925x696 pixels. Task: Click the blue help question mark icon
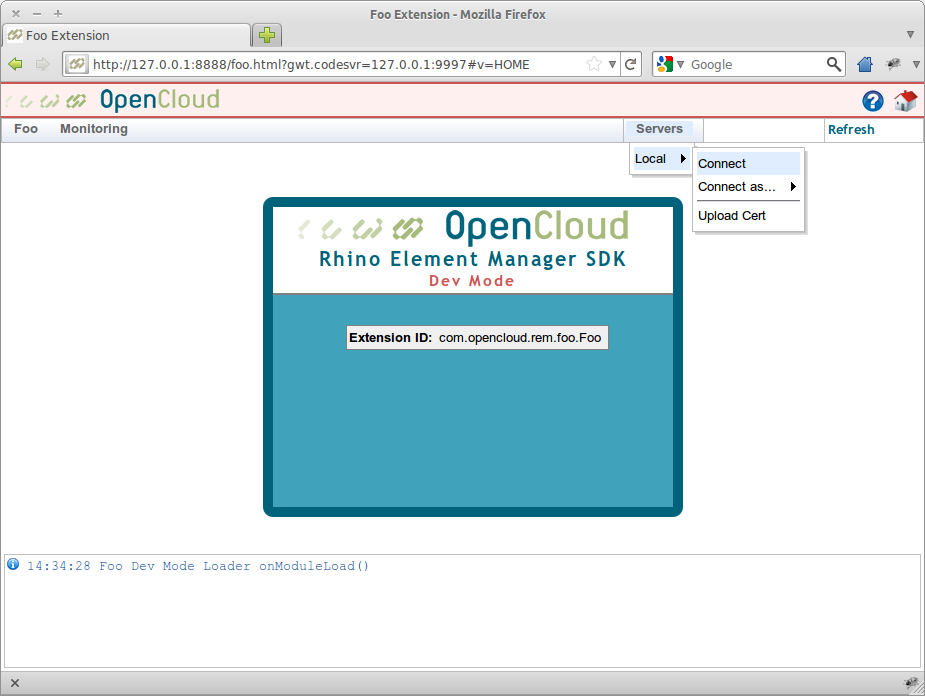tap(873, 101)
